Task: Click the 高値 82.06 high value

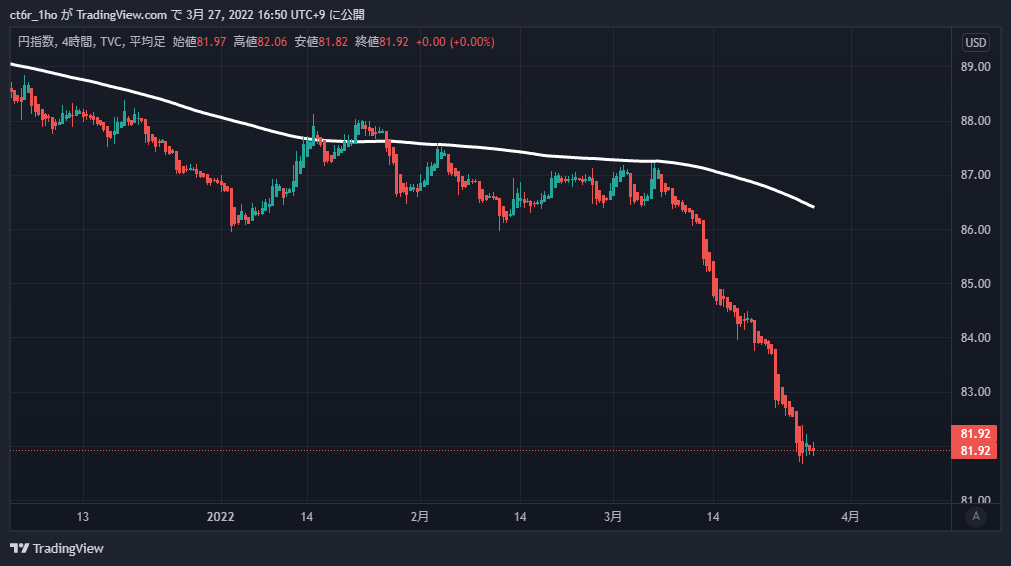Action: (260, 42)
